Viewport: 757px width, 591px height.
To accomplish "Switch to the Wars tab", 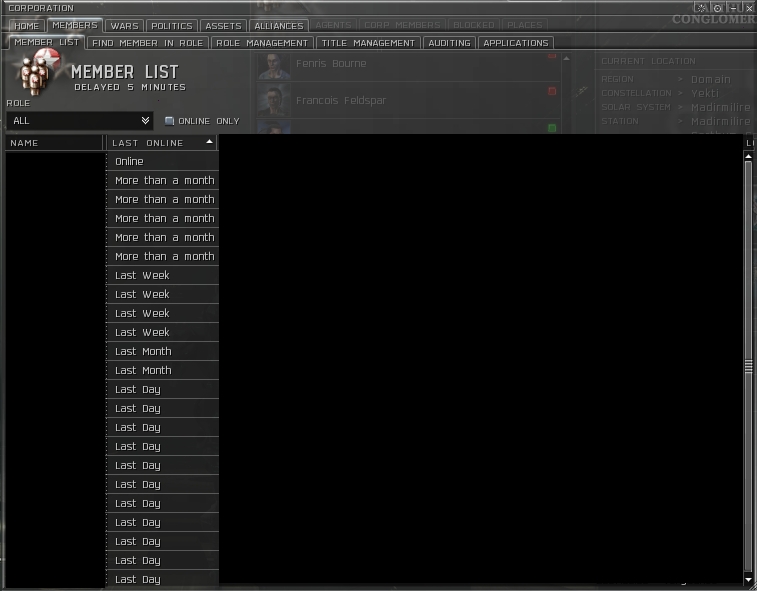I will tap(124, 26).
